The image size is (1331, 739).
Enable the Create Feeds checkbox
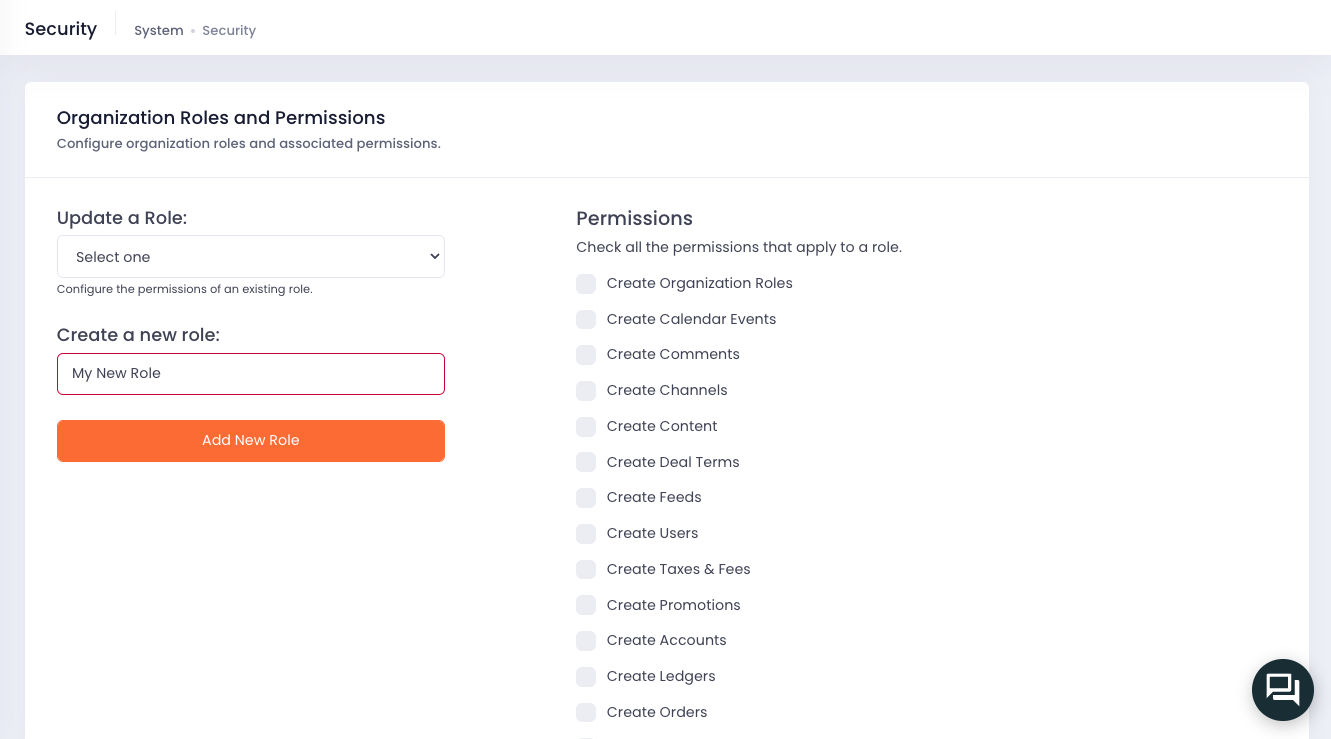pos(586,498)
